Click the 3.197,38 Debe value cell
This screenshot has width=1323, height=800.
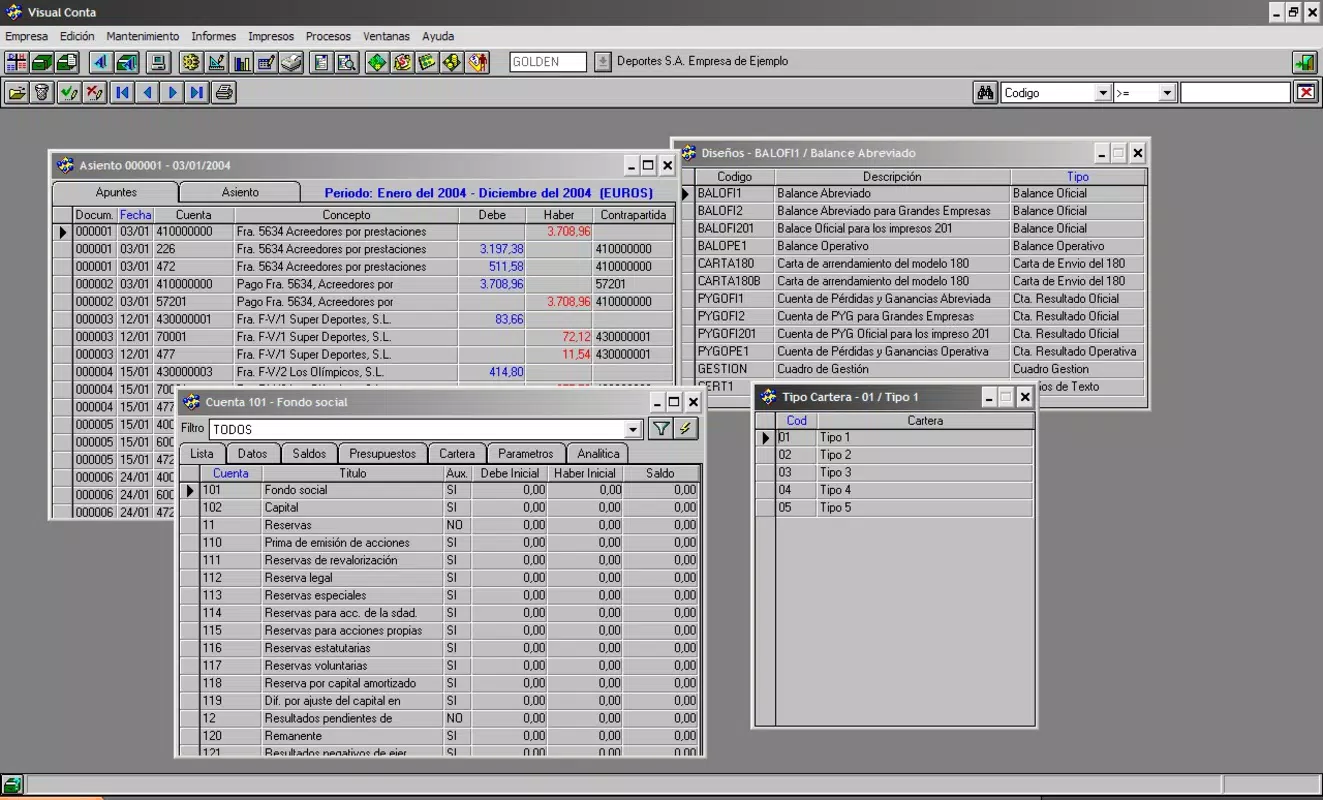pos(492,249)
